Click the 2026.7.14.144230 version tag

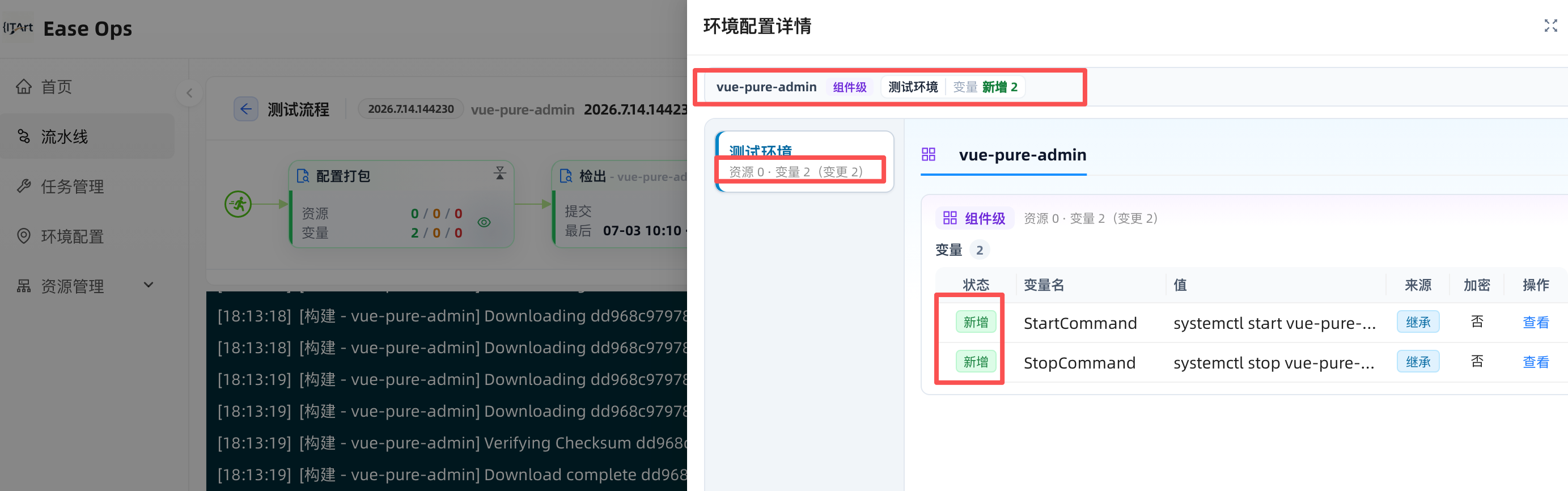(411, 109)
